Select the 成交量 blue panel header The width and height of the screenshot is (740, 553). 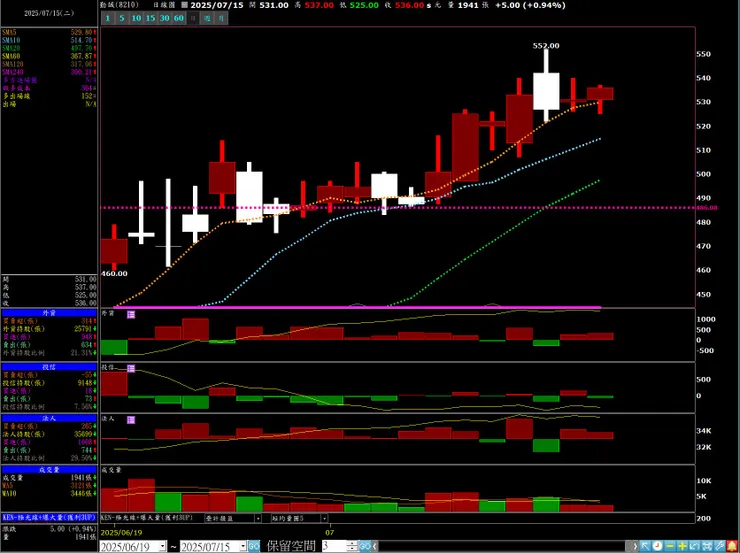[49, 469]
